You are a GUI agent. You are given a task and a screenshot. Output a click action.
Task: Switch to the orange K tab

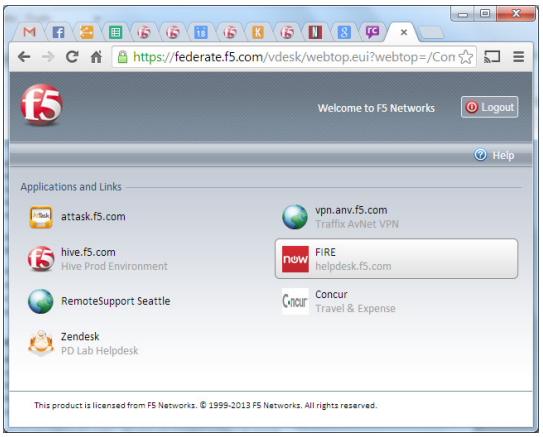pyautogui.click(x=258, y=32)
